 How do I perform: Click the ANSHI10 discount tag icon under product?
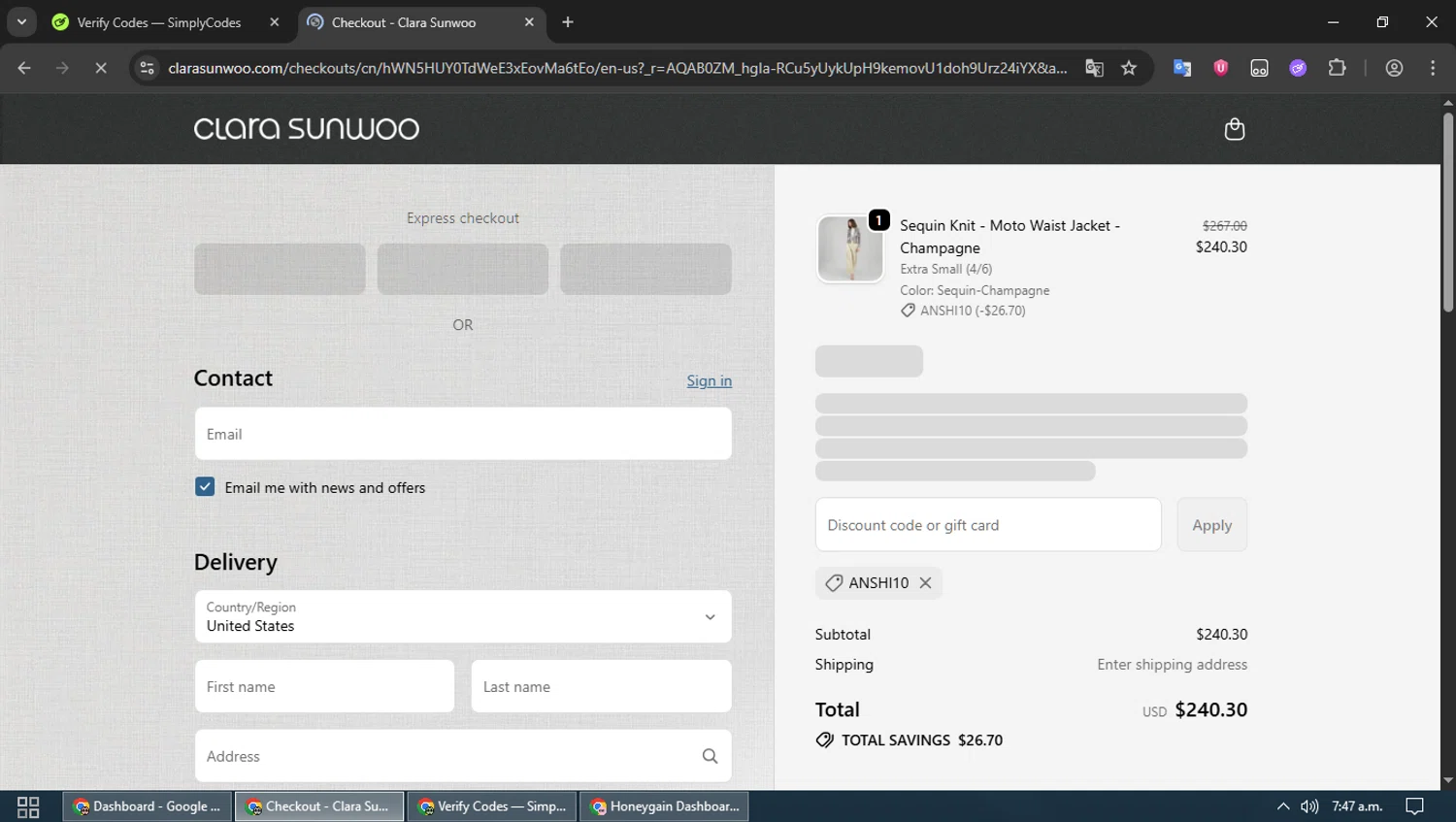[x=908, y=311]
